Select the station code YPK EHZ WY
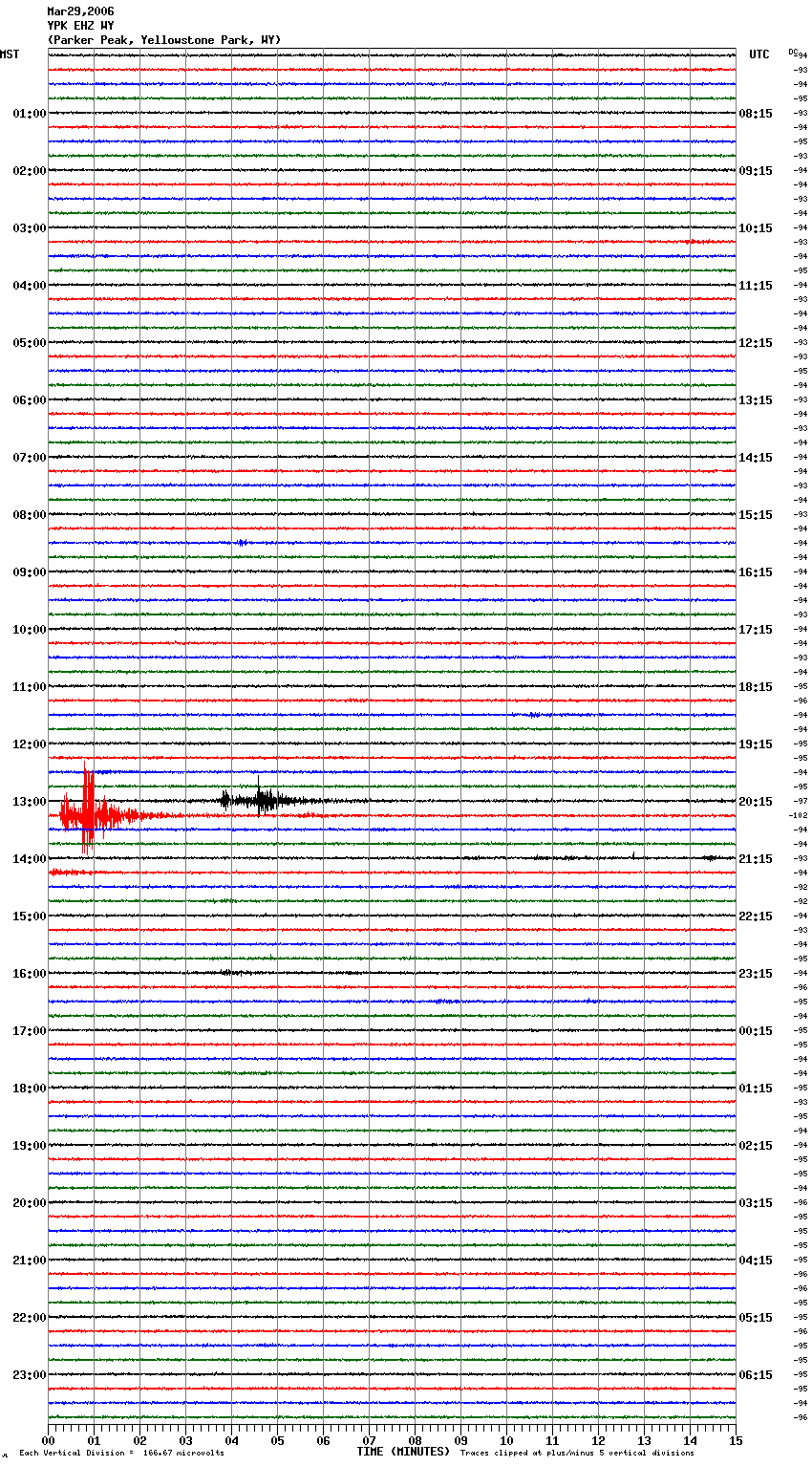Image resolution: width=812 pixels, height=1466 pixels. [x=80, y=26]
